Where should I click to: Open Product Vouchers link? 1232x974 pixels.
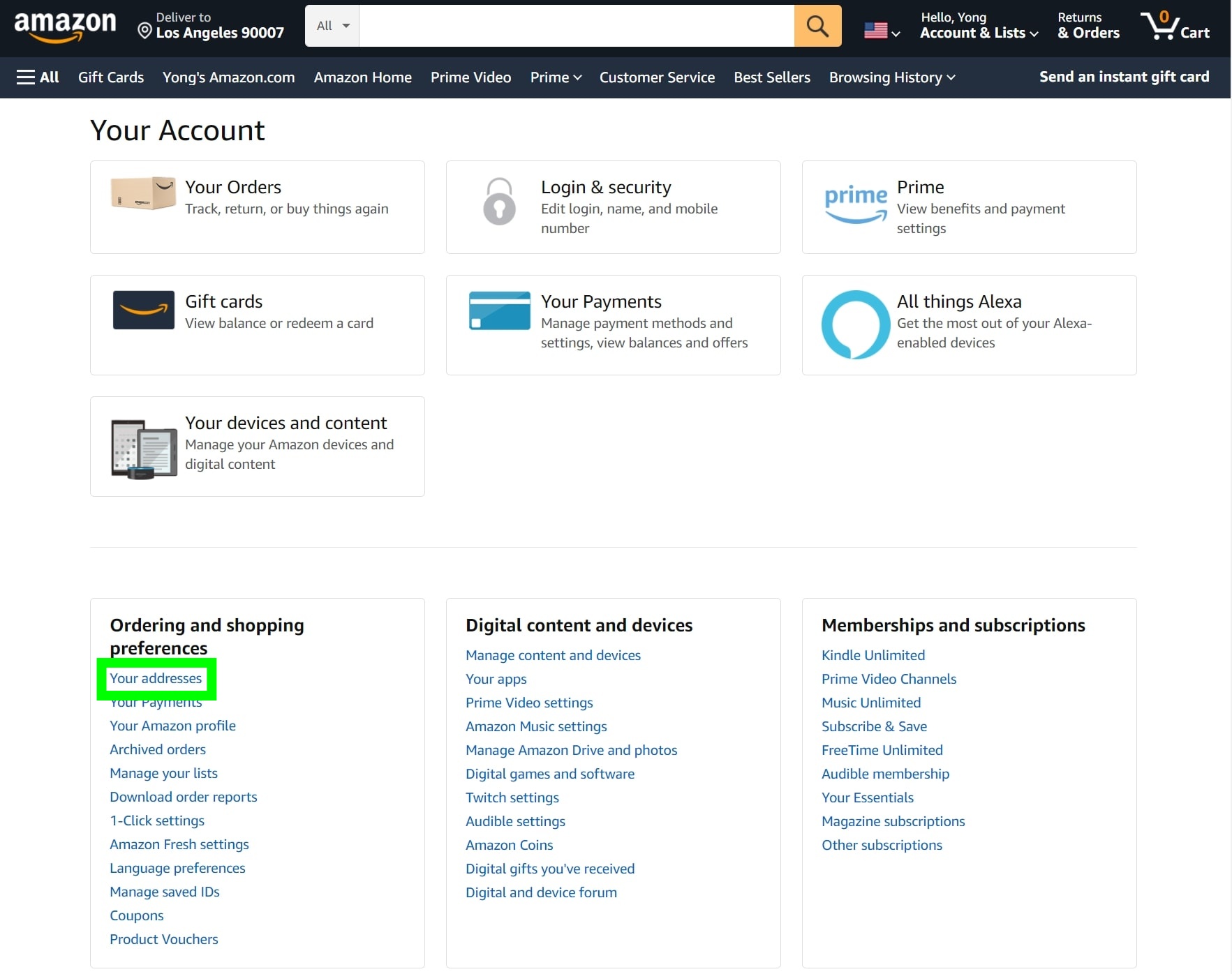tap(164, 939)
